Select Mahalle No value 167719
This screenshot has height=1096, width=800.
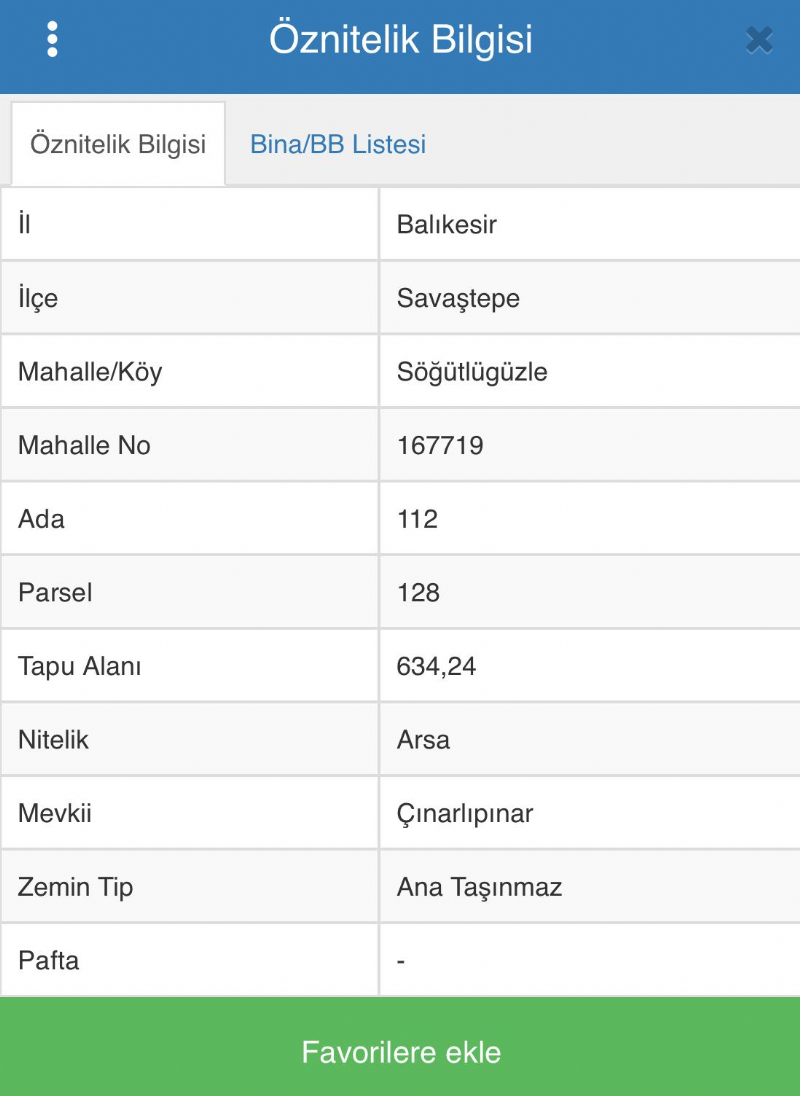pos(440,445)
